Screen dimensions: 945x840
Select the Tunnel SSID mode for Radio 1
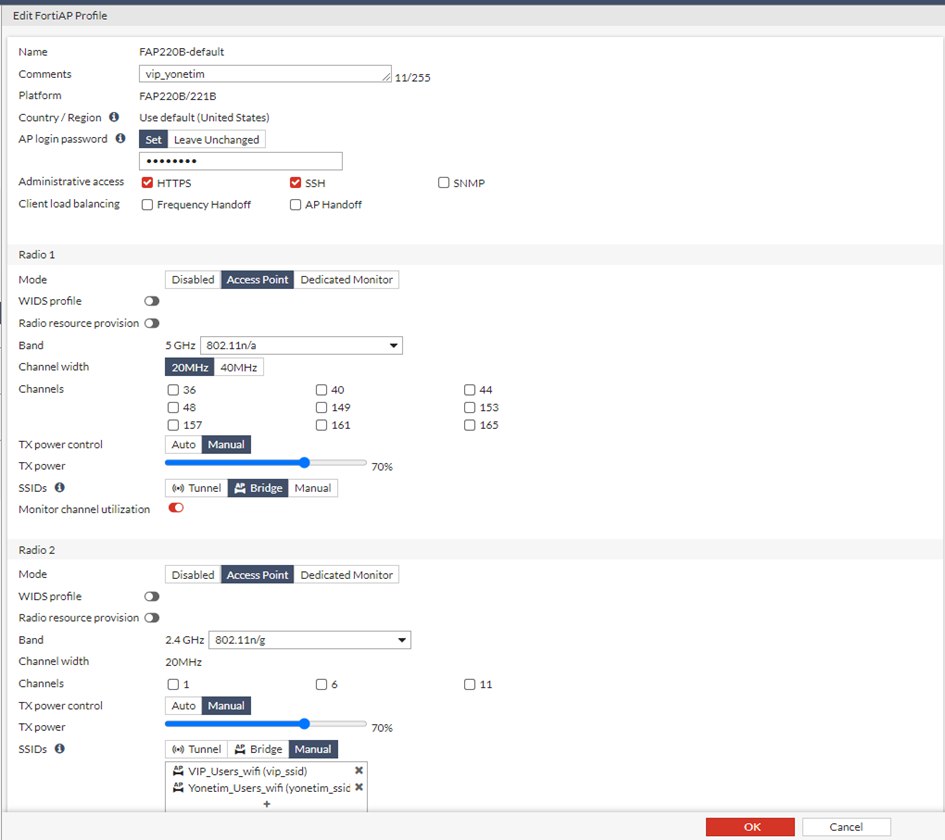[195, 488]
